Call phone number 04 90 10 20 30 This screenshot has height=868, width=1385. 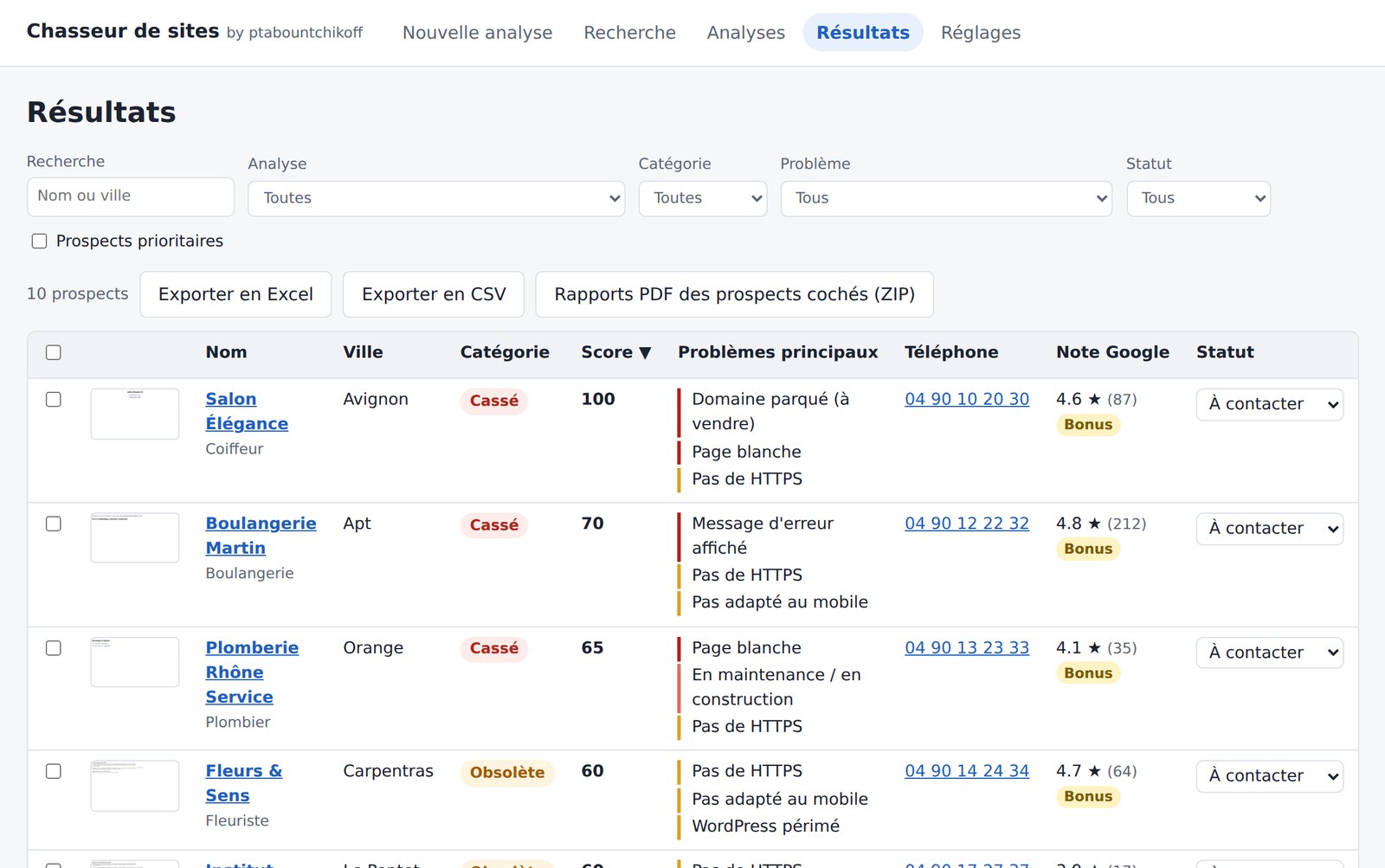pos(967,399)
